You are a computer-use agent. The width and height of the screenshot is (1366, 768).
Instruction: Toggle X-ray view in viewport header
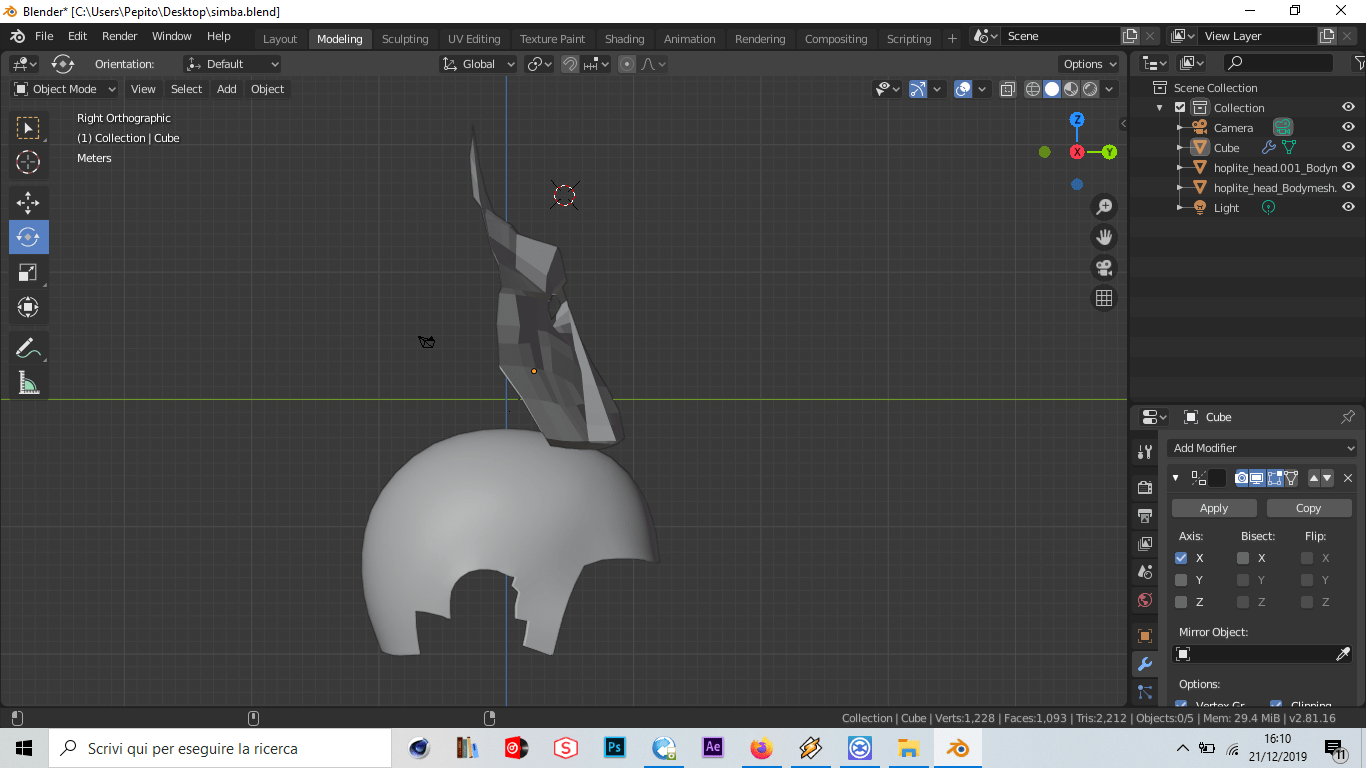[x=1007, y=89]
